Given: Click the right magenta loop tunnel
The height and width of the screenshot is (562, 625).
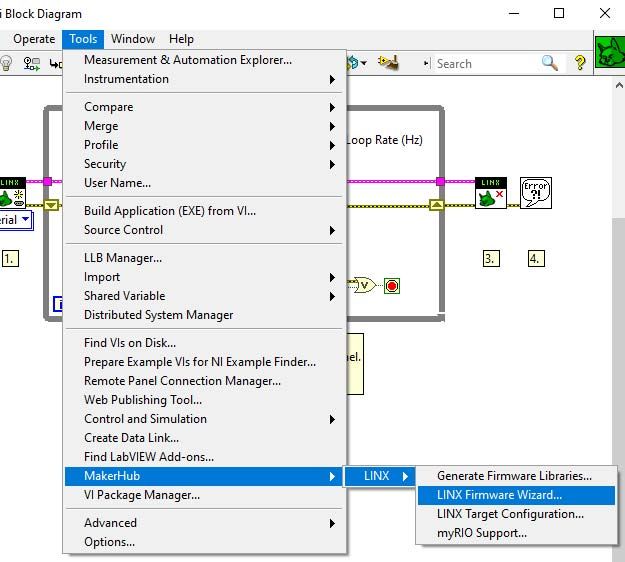Looking at the screenshot, I should pyautogui.click(x=440, y=182).
